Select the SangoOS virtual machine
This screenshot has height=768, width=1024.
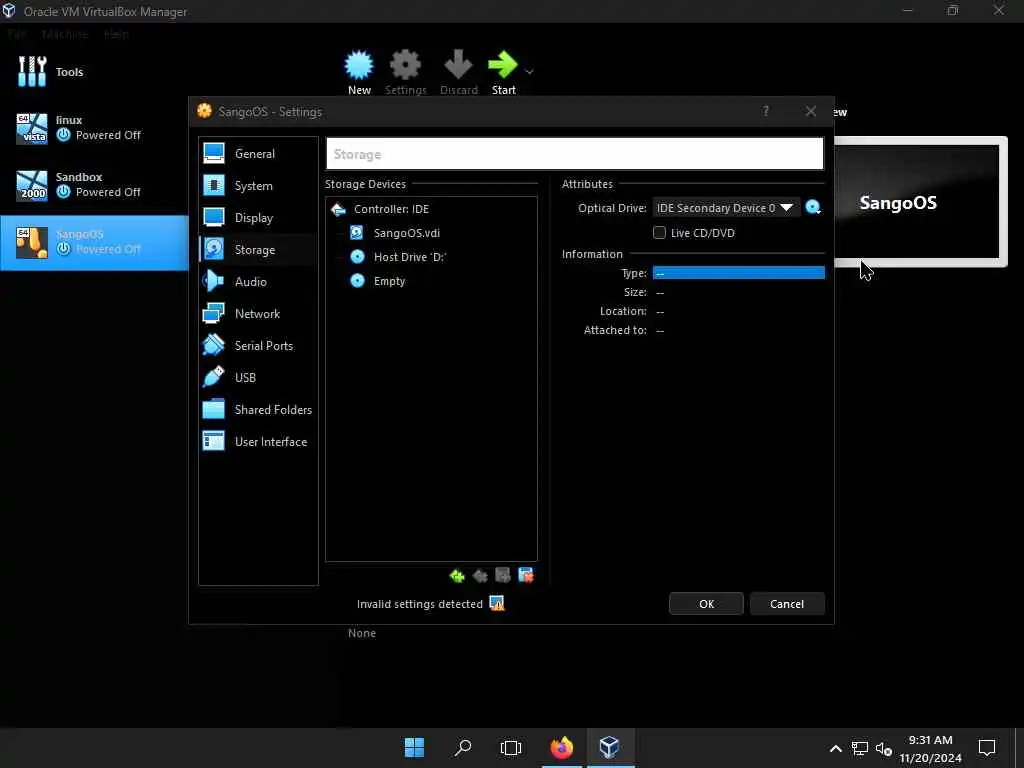click(x=94, y=242)
